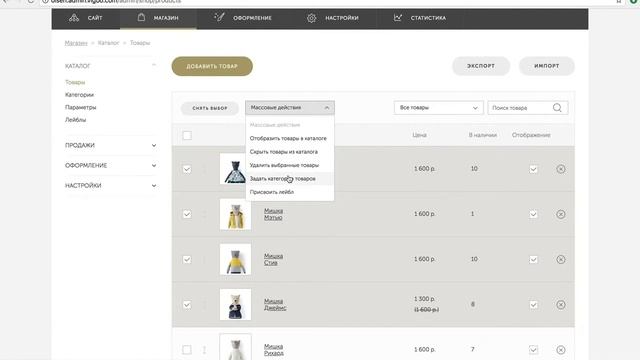The width and height of the screenshot is (640, 360).
Task: Expand the Оформление sidebar section
Action: pyautogui.click(x=111, y=165)
